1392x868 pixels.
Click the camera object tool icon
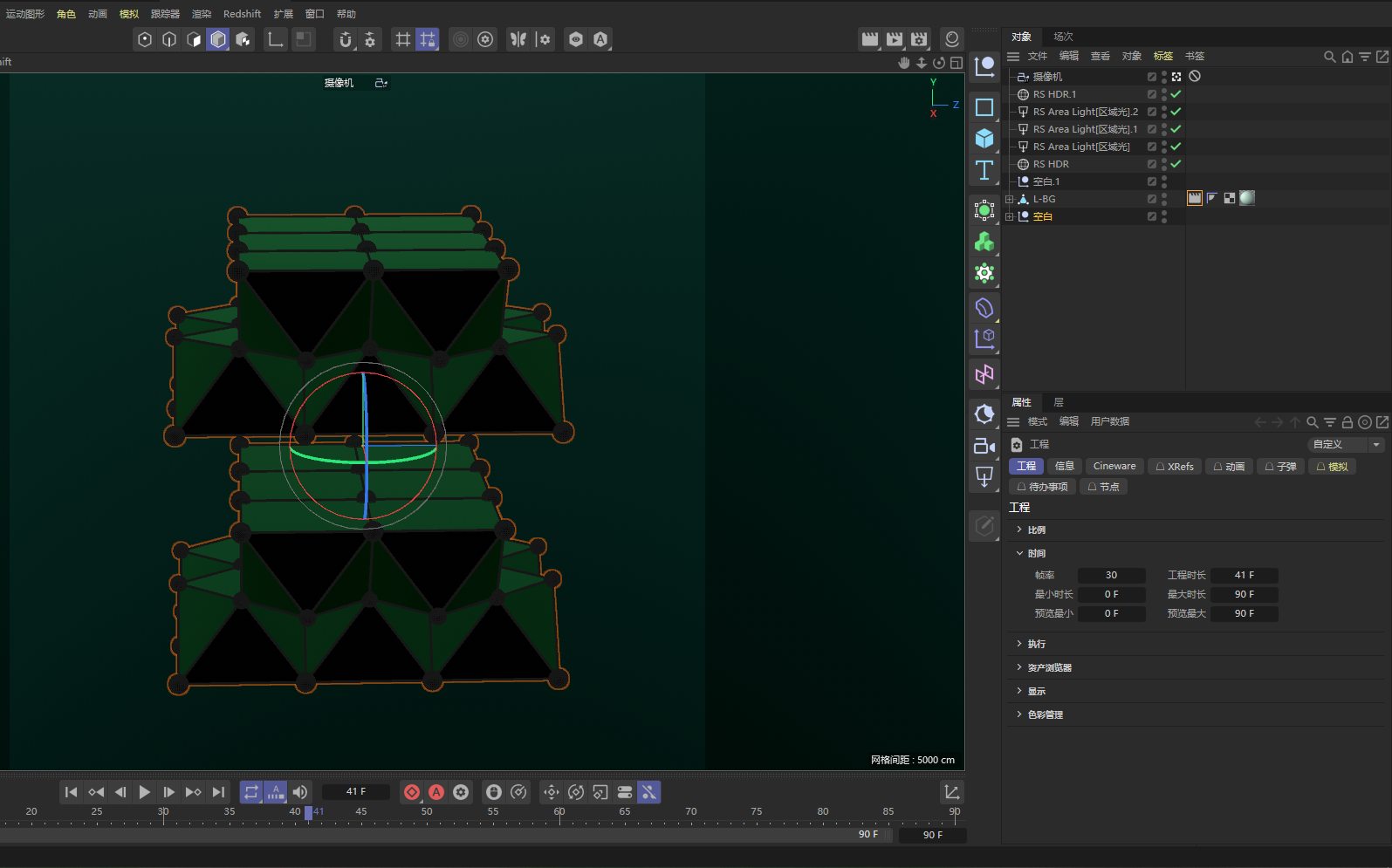pyautogui.click(x=984, y=446)
